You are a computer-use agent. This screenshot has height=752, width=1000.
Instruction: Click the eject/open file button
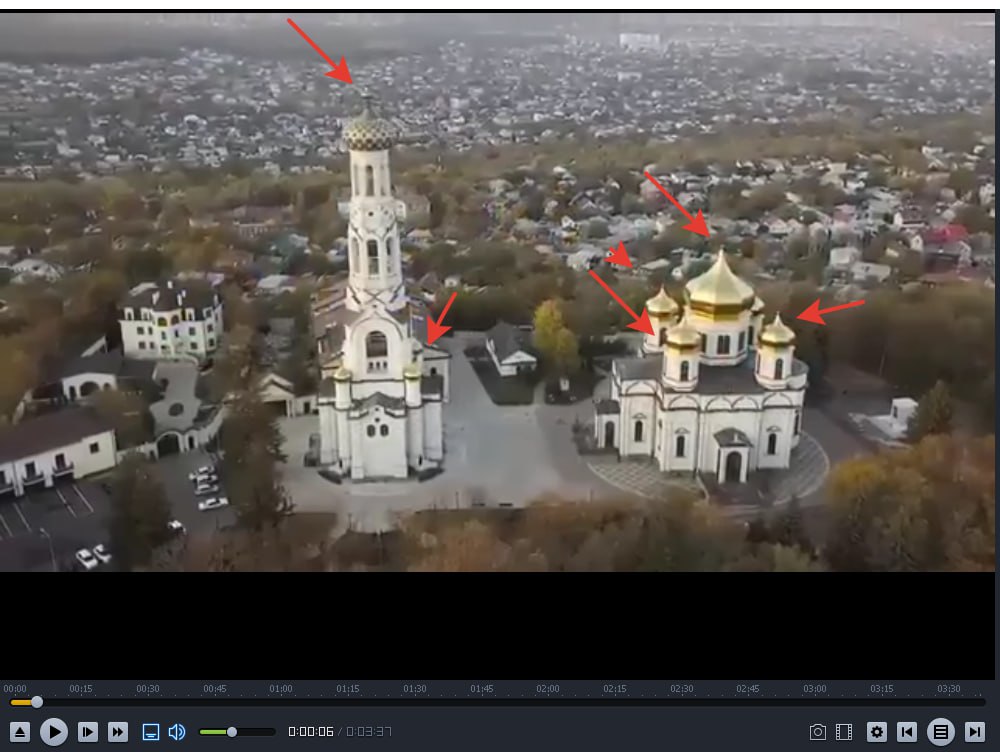tap(20, 732)
